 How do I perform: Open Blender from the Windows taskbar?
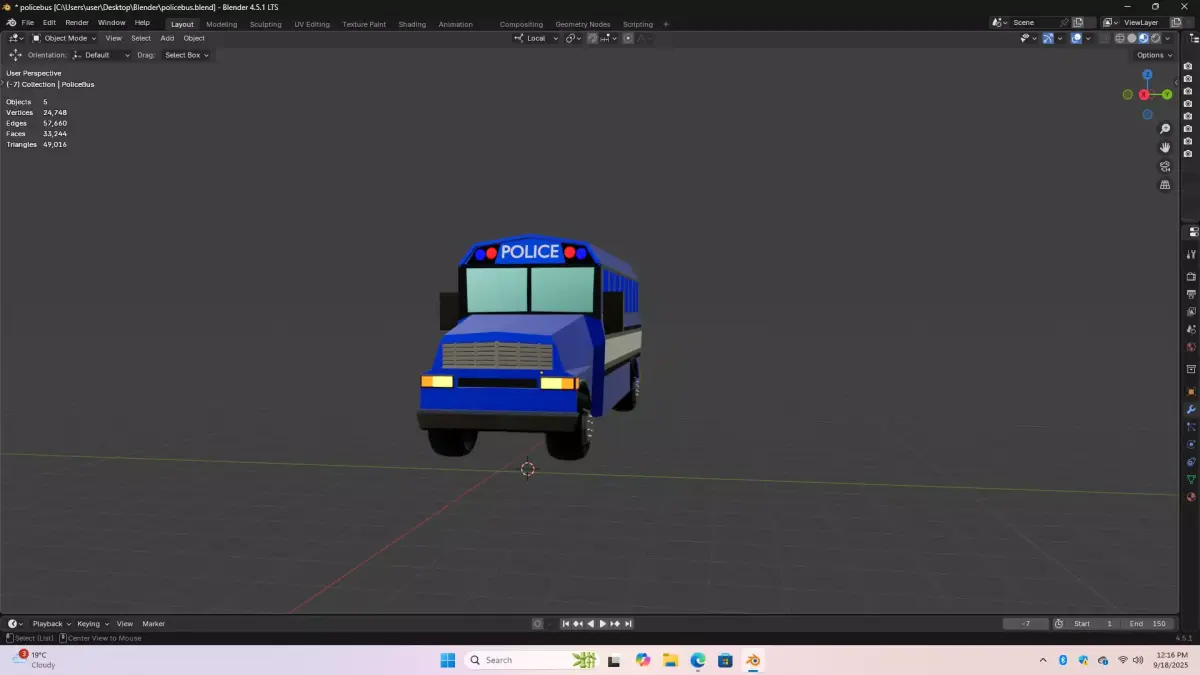753,660
